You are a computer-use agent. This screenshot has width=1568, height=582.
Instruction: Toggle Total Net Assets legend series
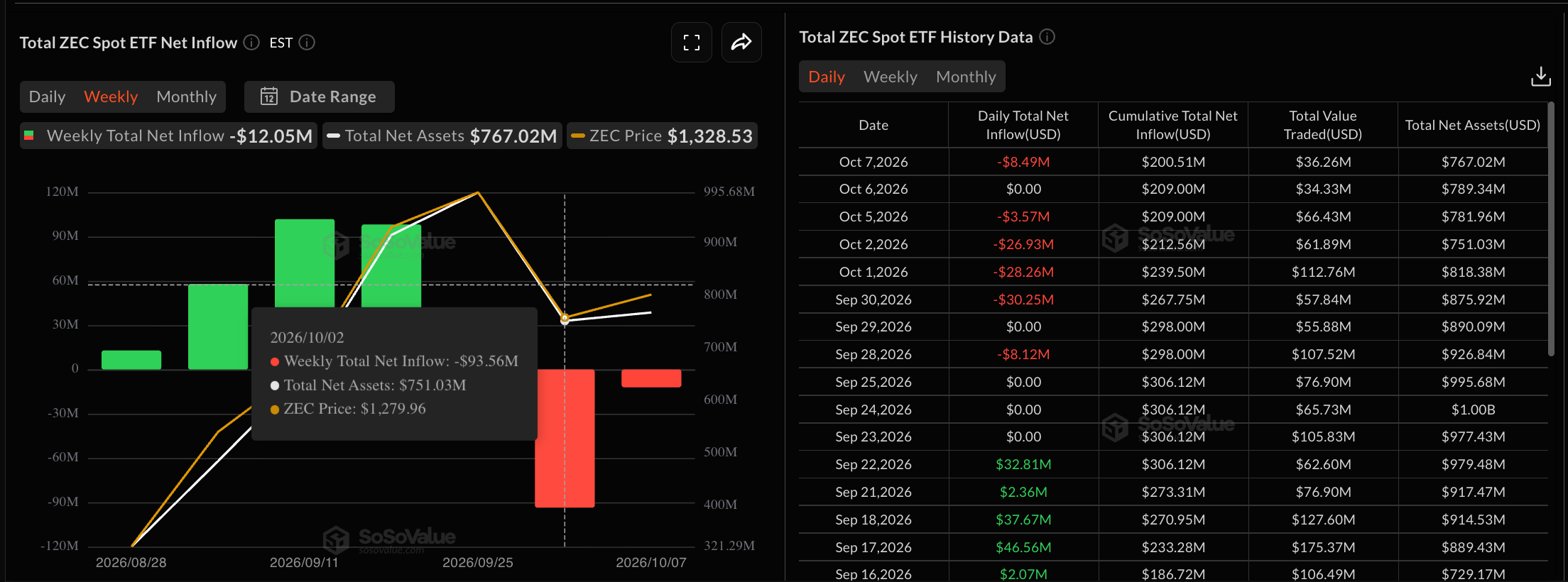(442, 136)
